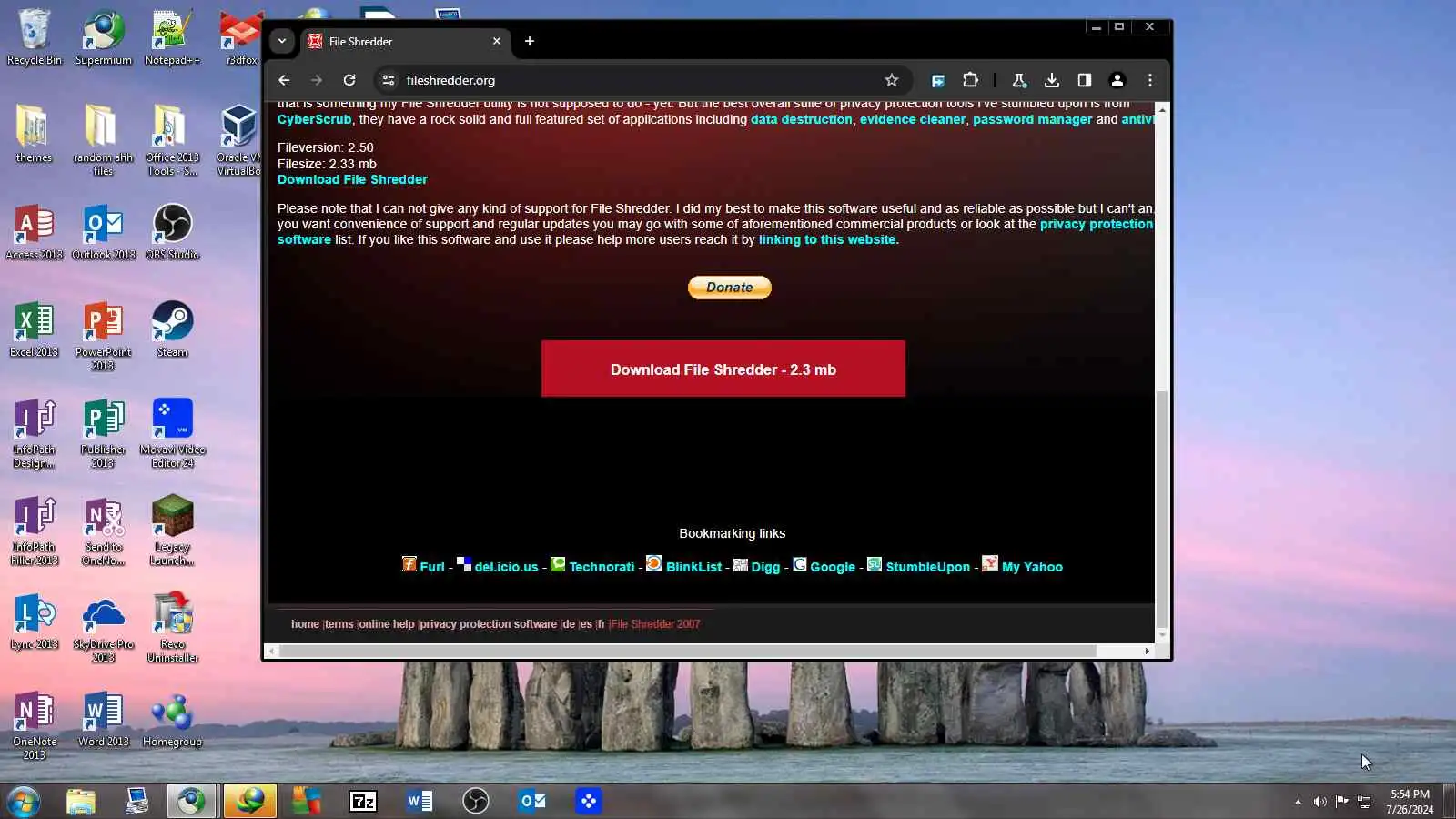Screen dimensions: 1456x819
Task: Select the Notepad++ desktop icon
Action: 172,37
